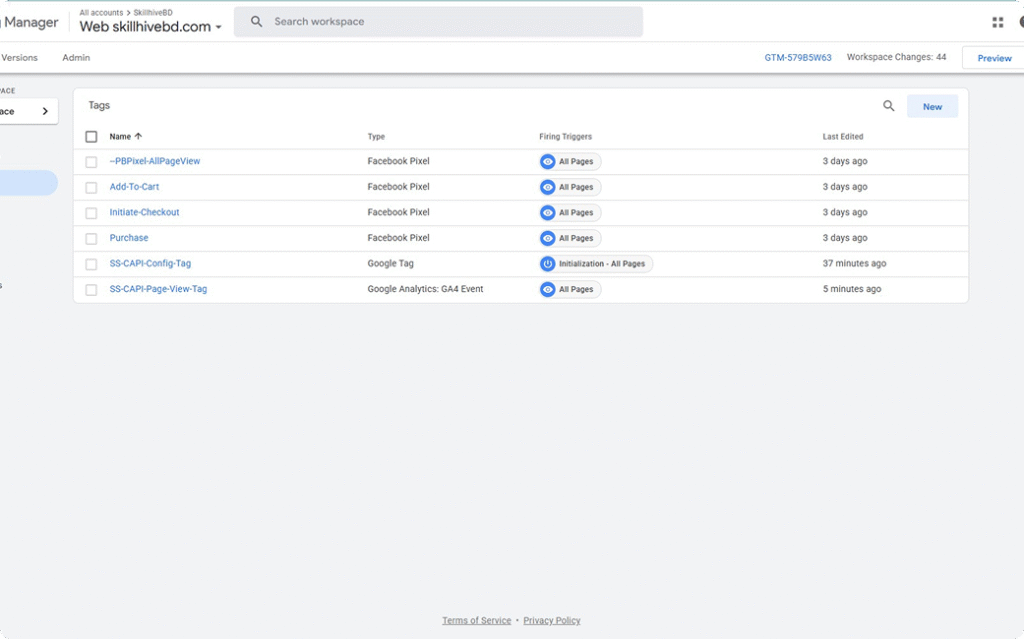Viewport: 1024px width, 639px height.
Task: Open the --PBPixel-AllPageView tag
Action: coord(155,161)
